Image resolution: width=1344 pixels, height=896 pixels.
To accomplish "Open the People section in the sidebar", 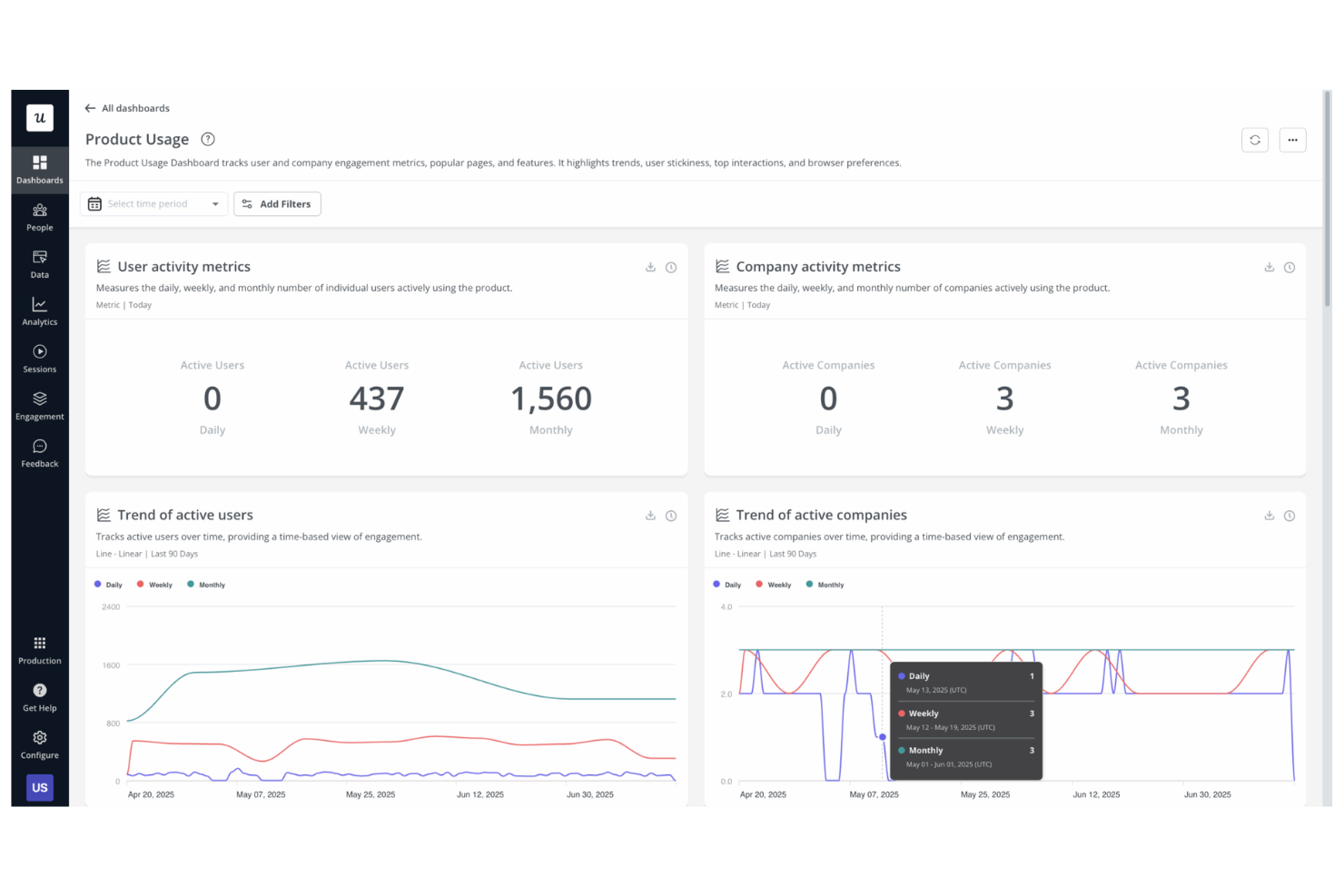I will coord(39,216).
